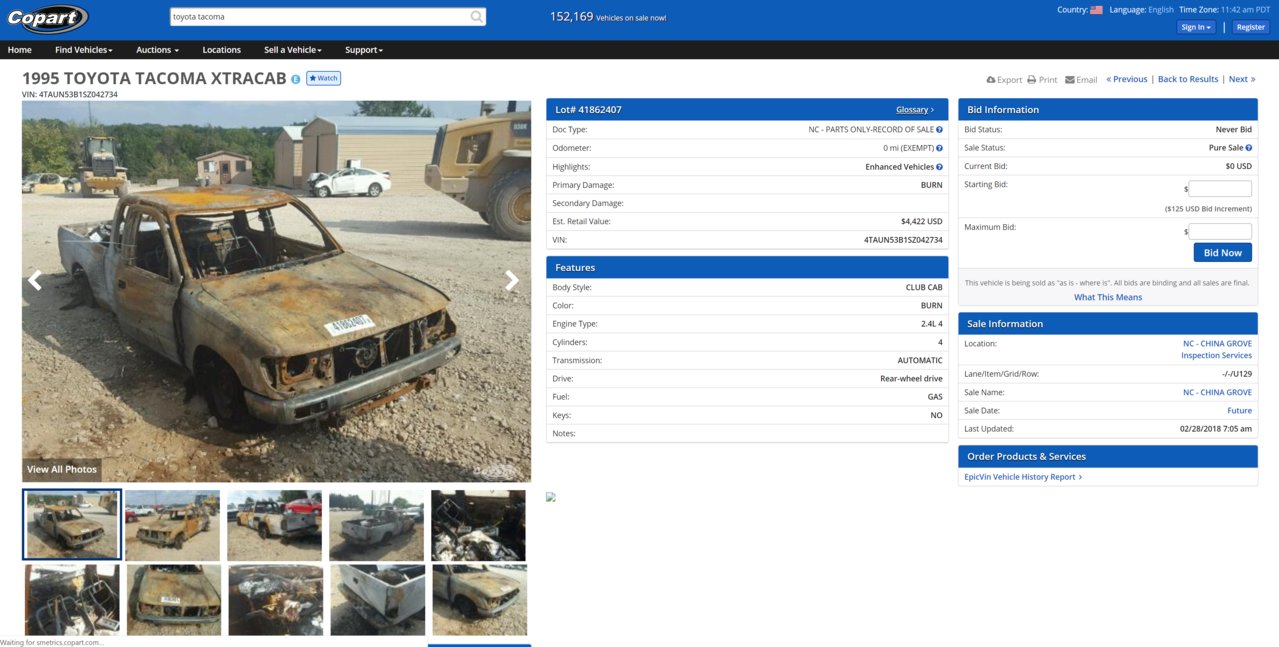
Task: Go to the Home menu item
Action: (20, 50)
